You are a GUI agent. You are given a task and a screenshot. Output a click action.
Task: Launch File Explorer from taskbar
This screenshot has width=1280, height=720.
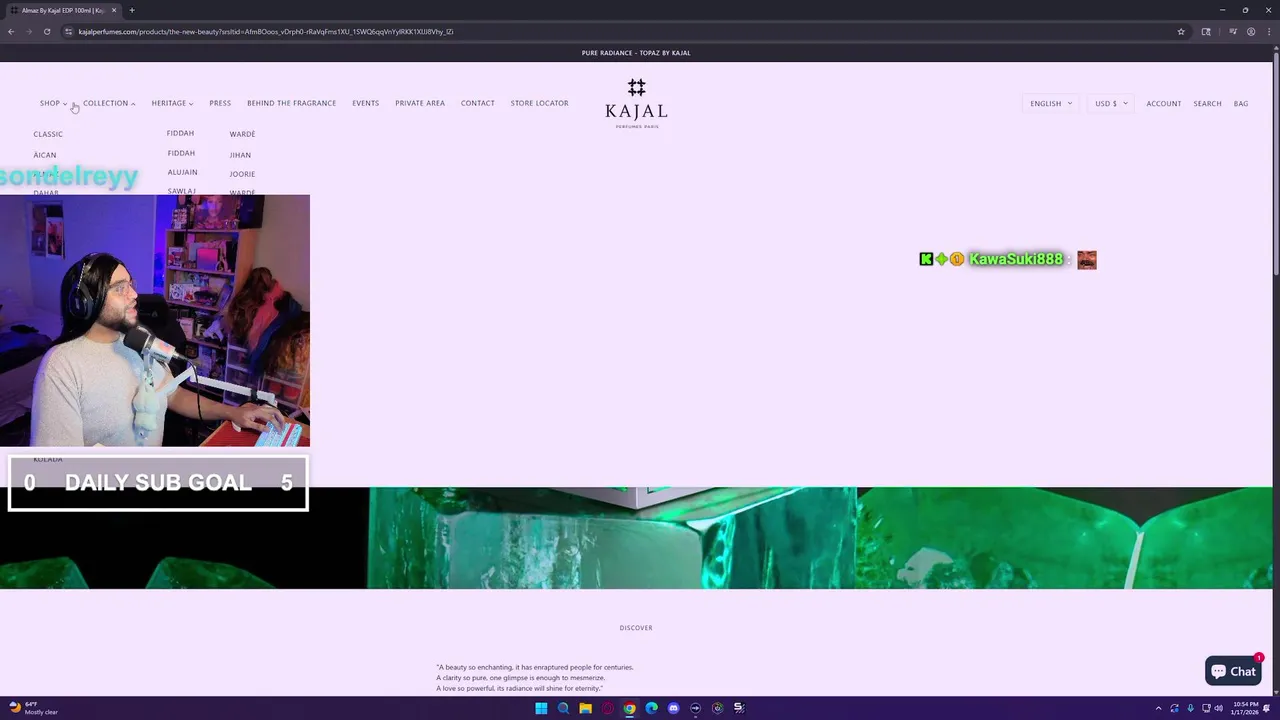click(585, 708)
